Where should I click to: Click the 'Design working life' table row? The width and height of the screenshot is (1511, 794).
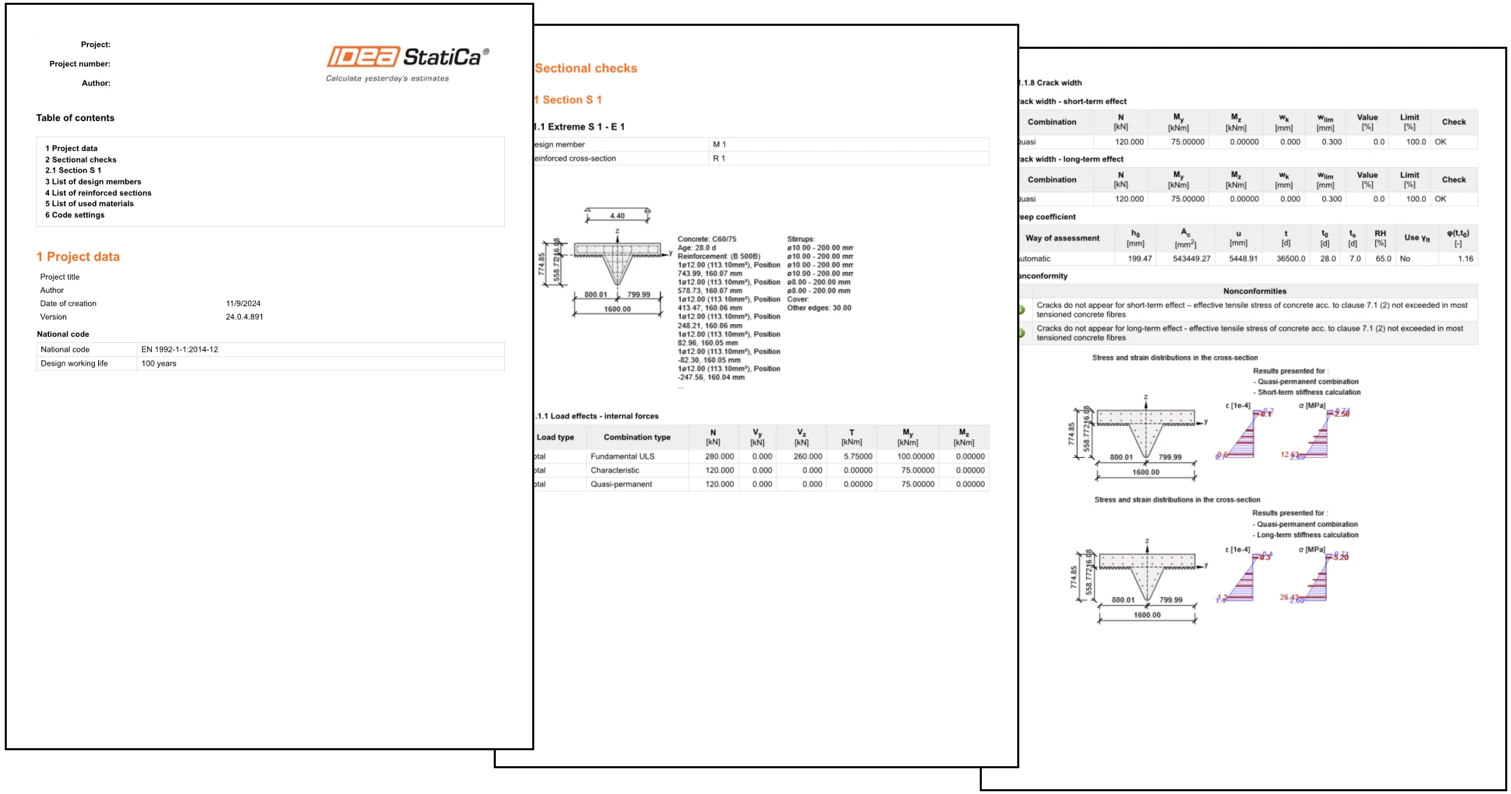(x=270, y=363)
